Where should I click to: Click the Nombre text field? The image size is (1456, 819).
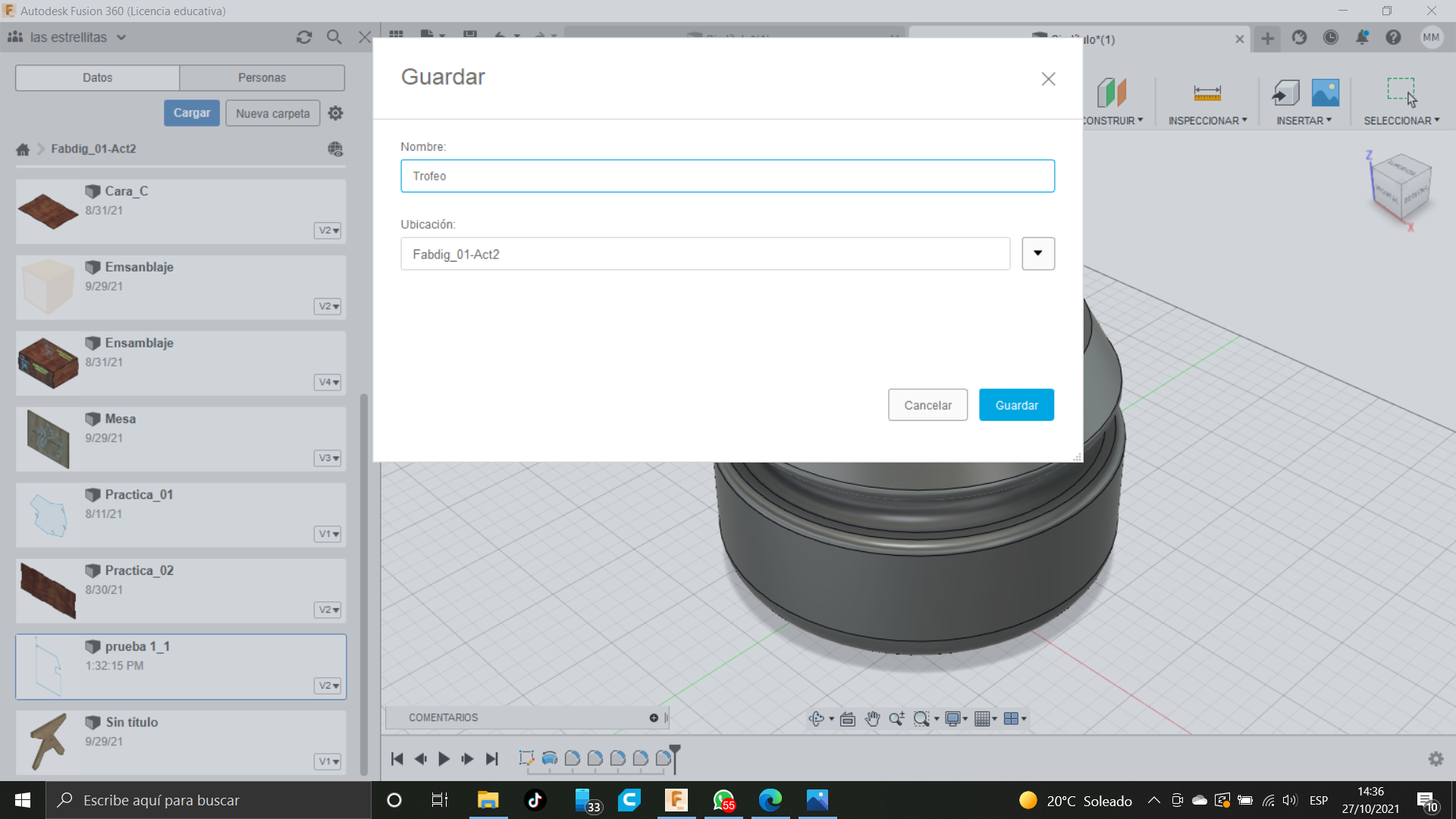(727, 176)
